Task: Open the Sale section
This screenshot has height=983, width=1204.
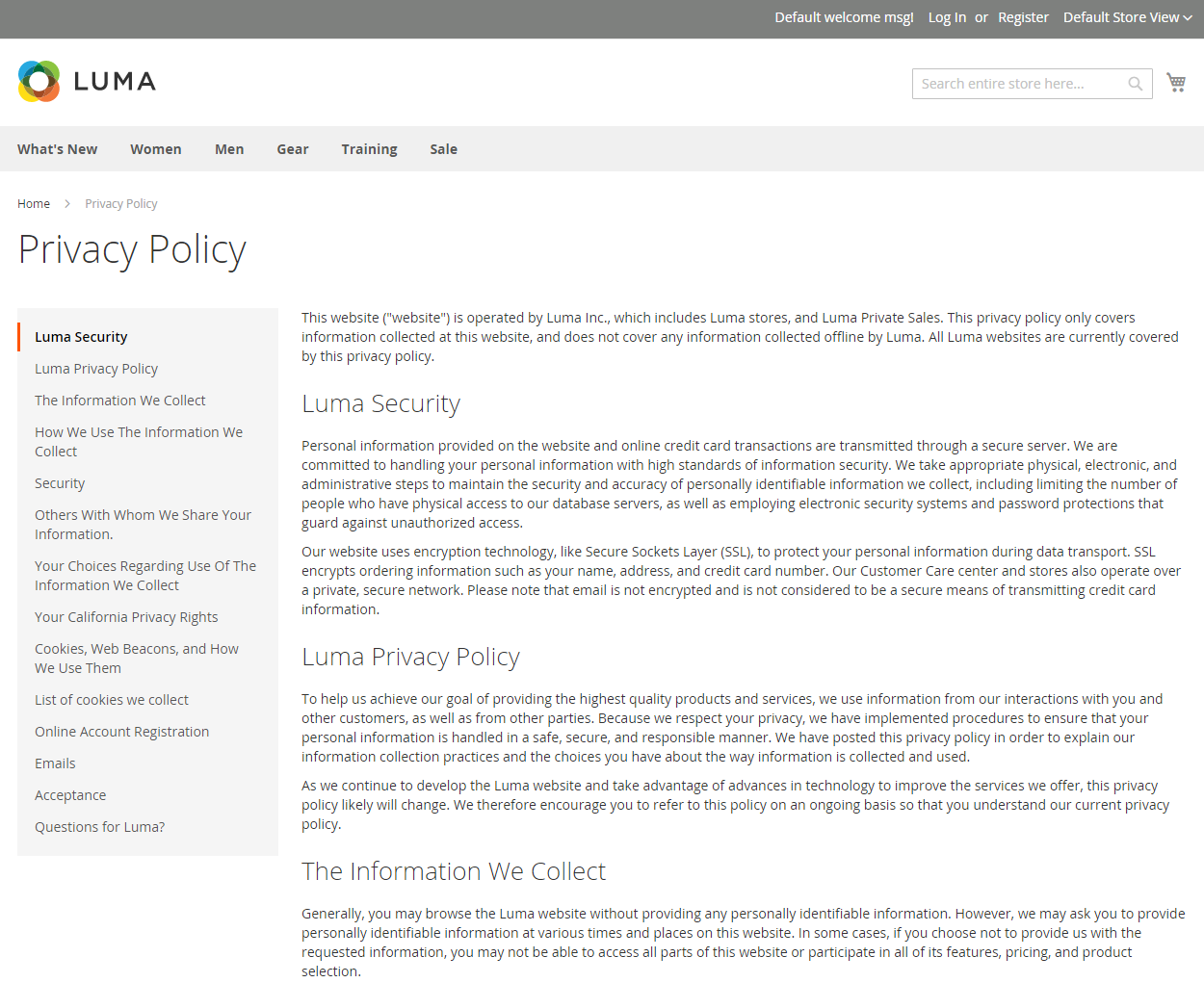Action: point(443,149)
